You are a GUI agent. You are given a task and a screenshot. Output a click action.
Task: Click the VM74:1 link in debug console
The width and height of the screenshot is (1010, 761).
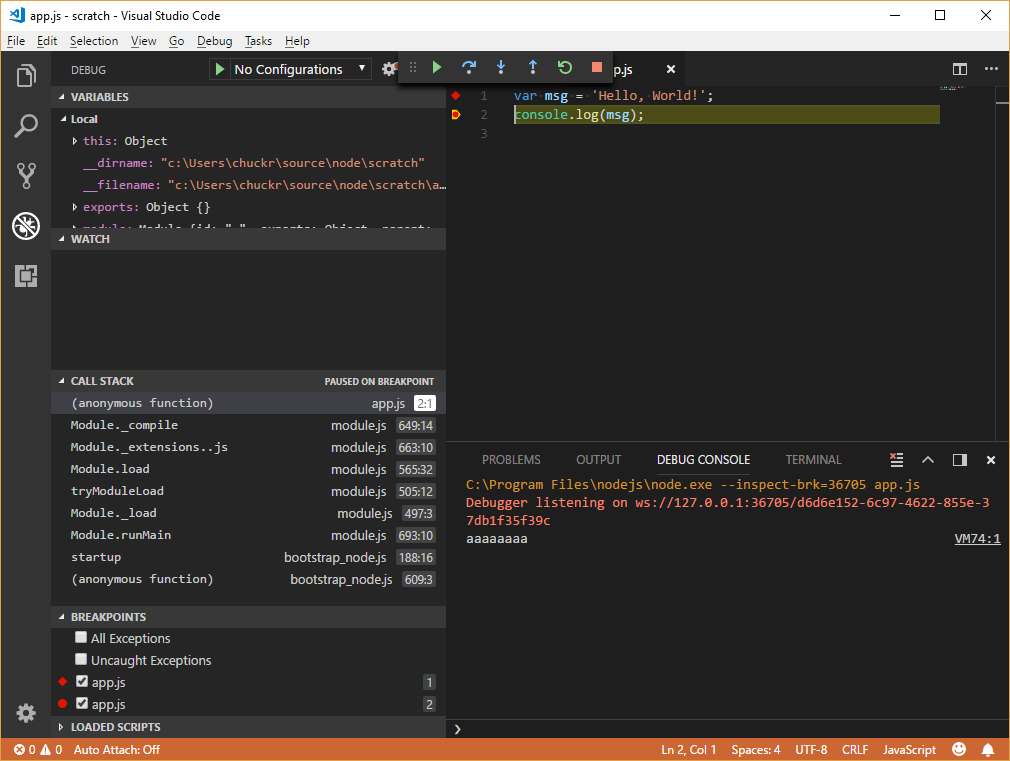click(976, 539)
